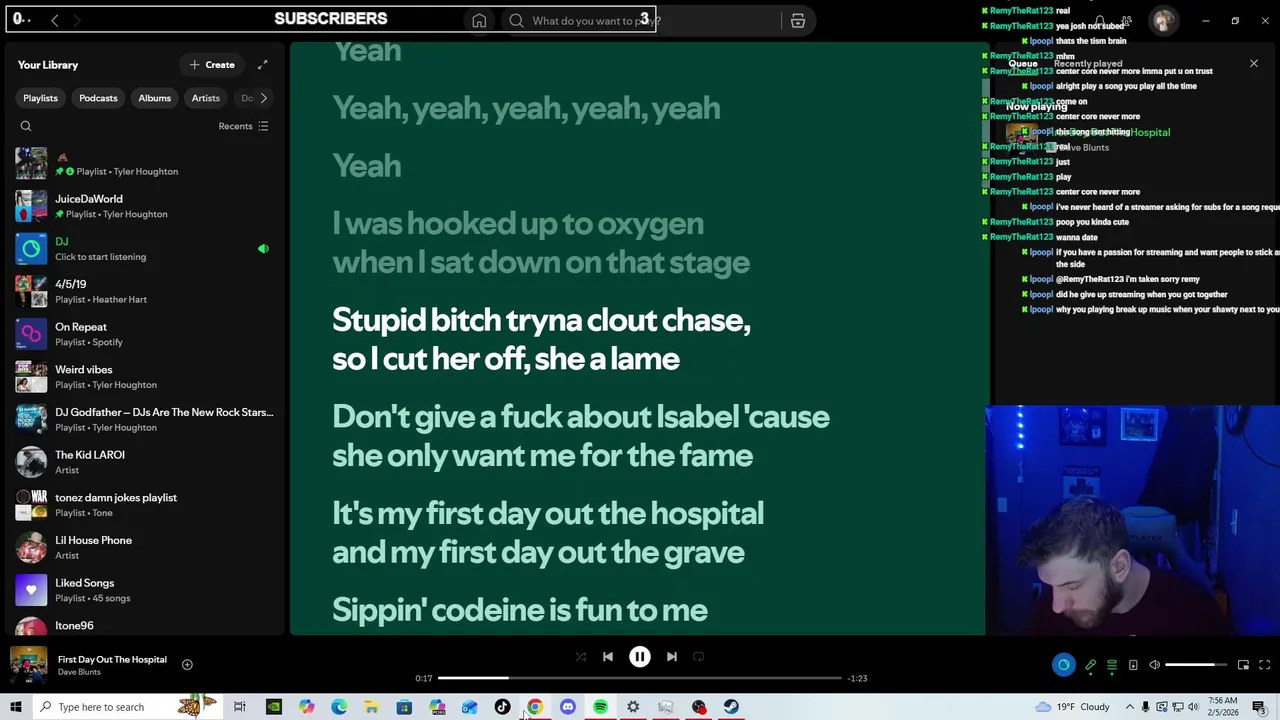The width and height of the screenshot is (1280, 720).
Task: Seek on the song progress bar
Action: tap(640, 678)
